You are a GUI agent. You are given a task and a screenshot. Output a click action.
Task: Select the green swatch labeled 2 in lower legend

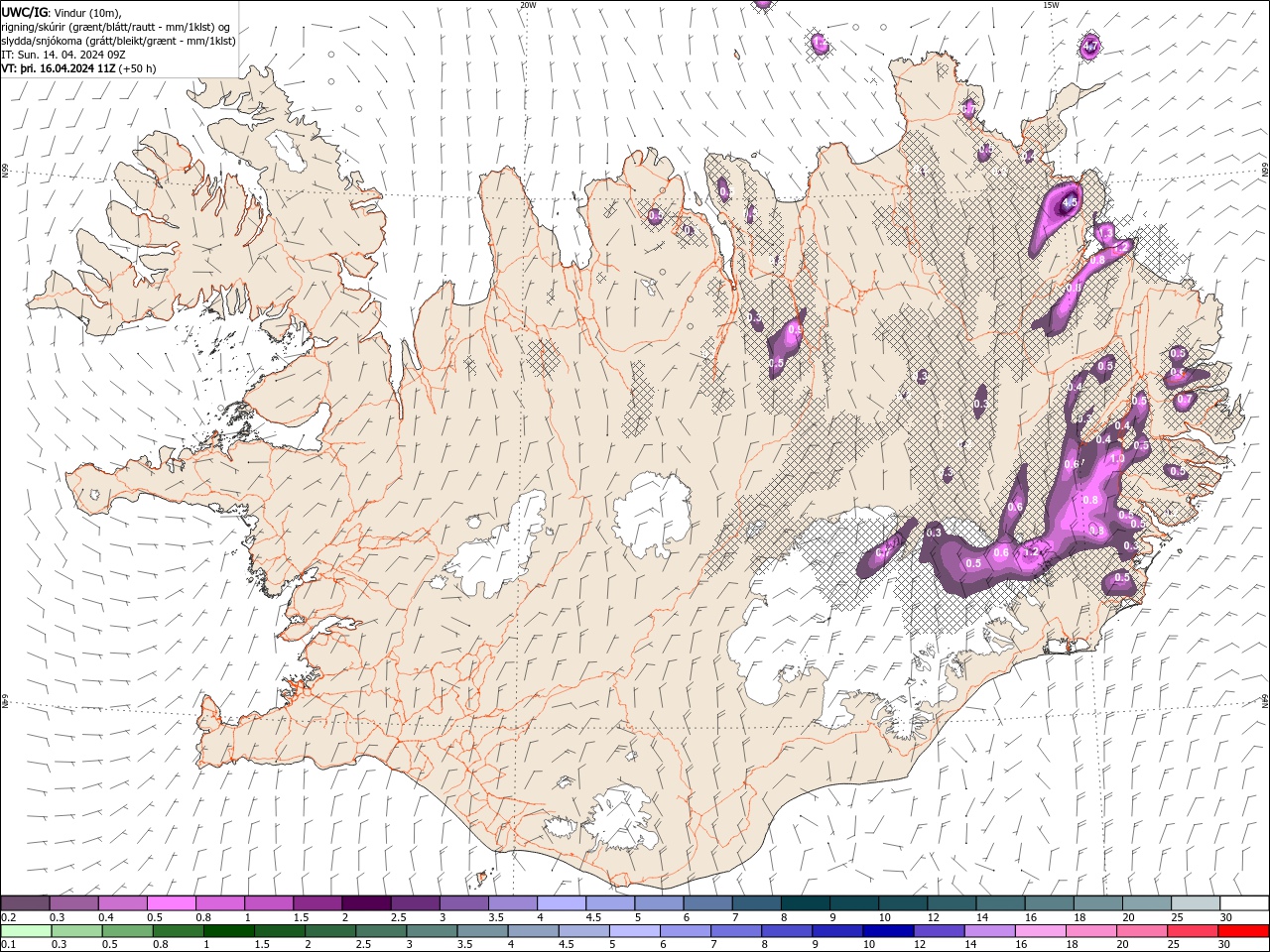[330, 930]
